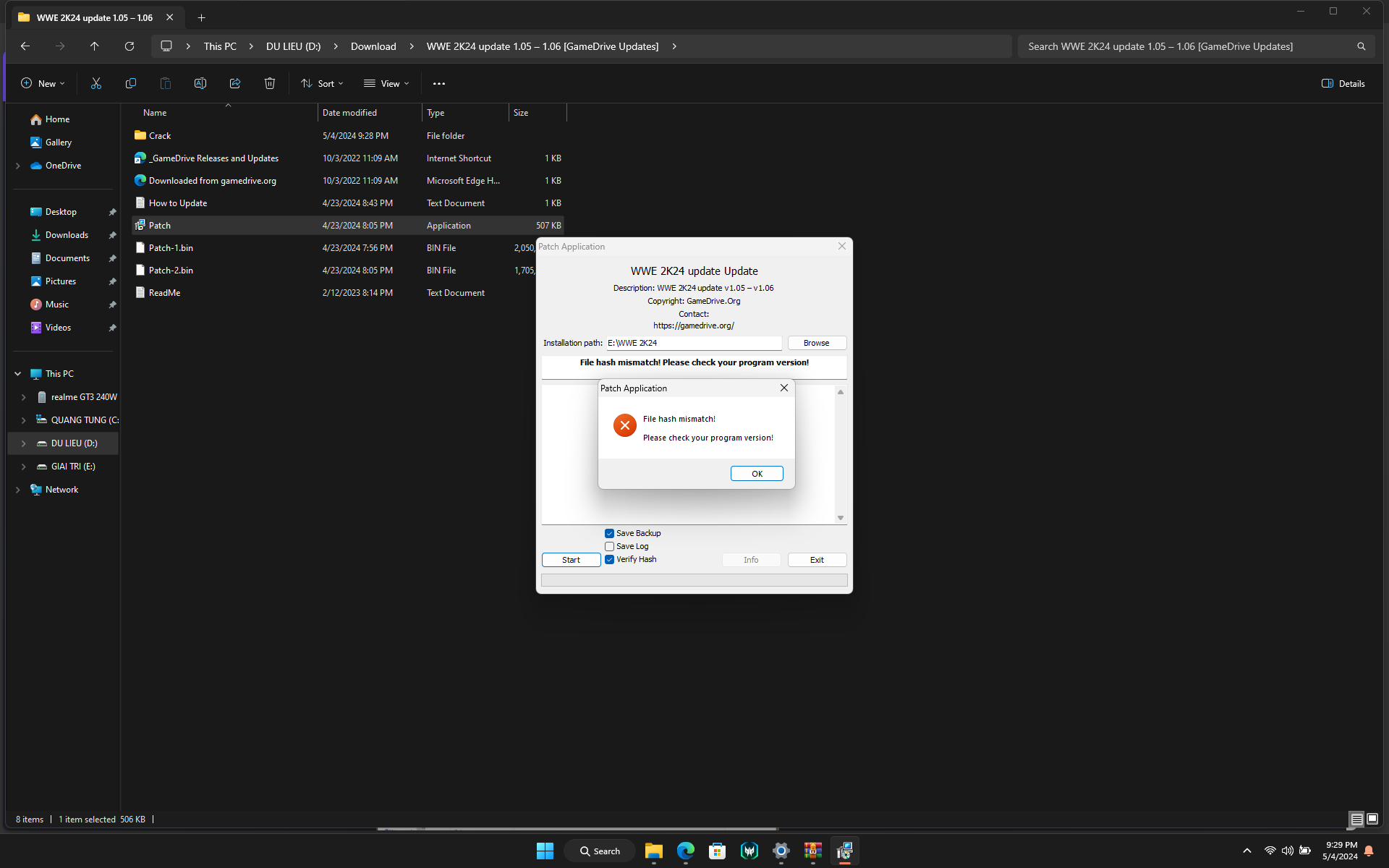Refresh the current folder view
The image size is (1389, 868).
(x=129, y=46)
